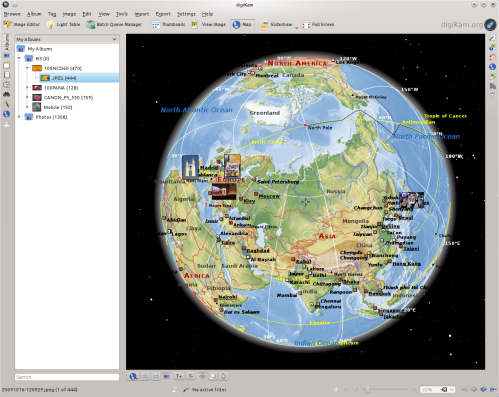Image resolution: width=499 pixels, height=397 pixels.
Task: Launch the Batch Queue Manager
Action: pyautogui.click(x=114, y=24)
